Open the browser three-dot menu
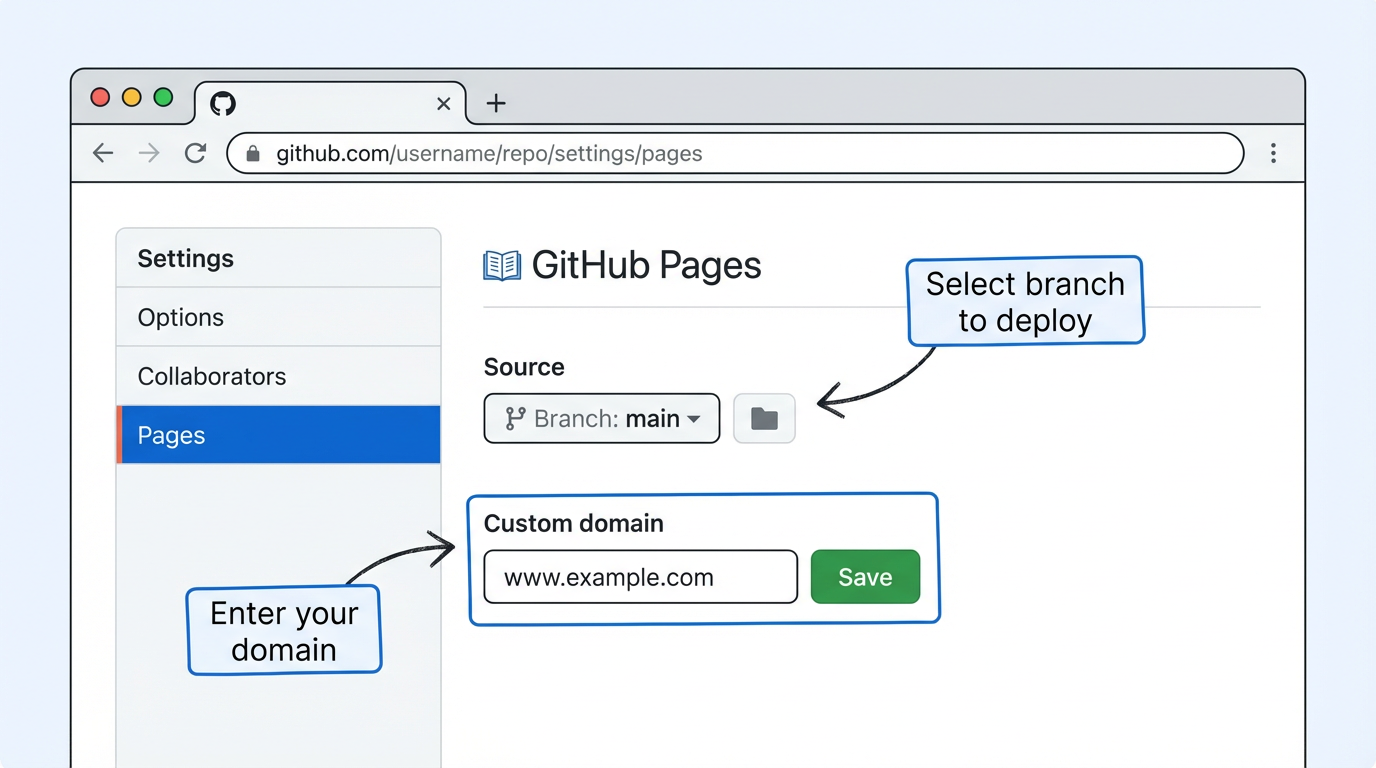 click(x=1274, y=153)
